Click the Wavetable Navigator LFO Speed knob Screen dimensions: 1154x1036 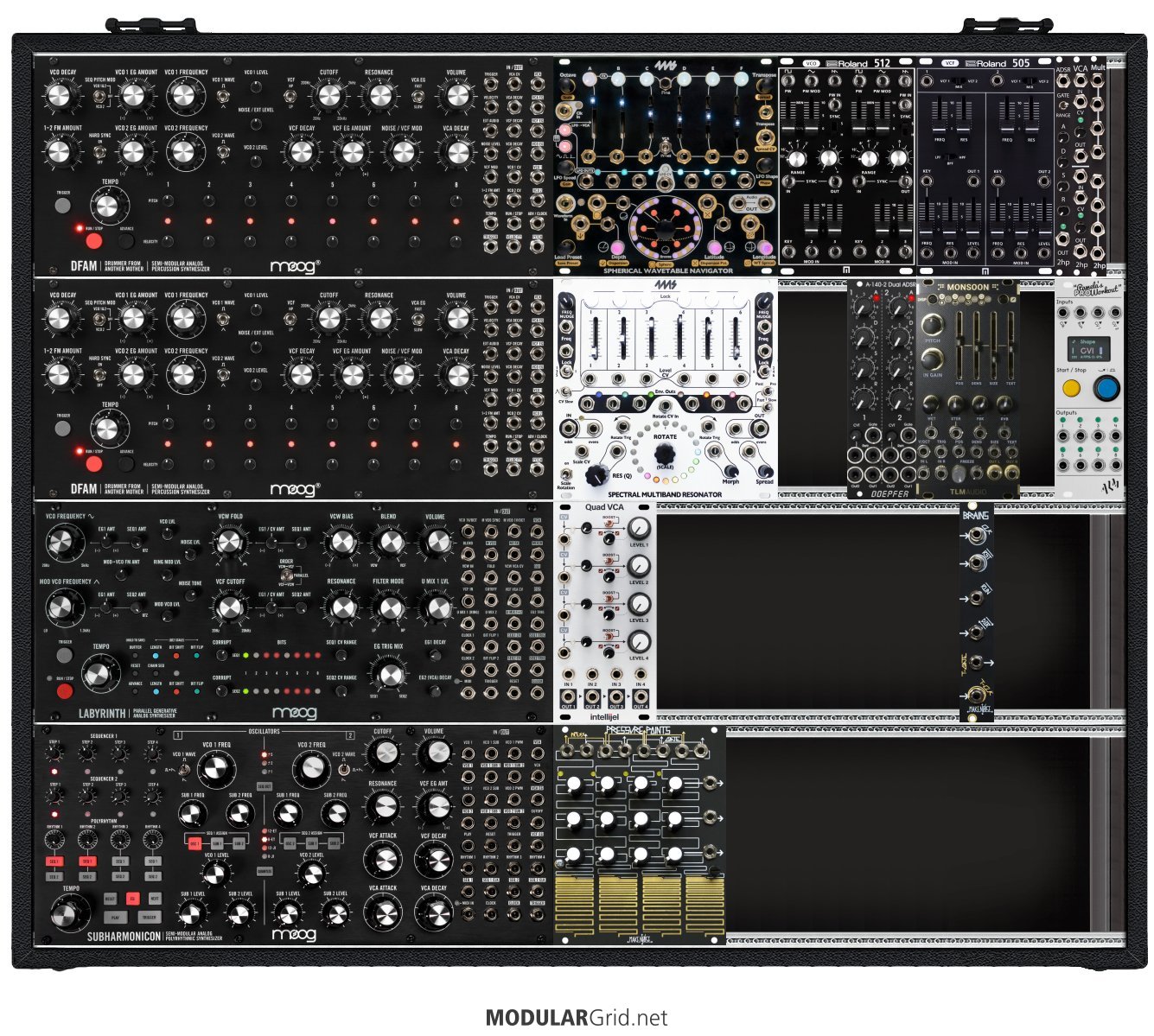click(566, 168)
